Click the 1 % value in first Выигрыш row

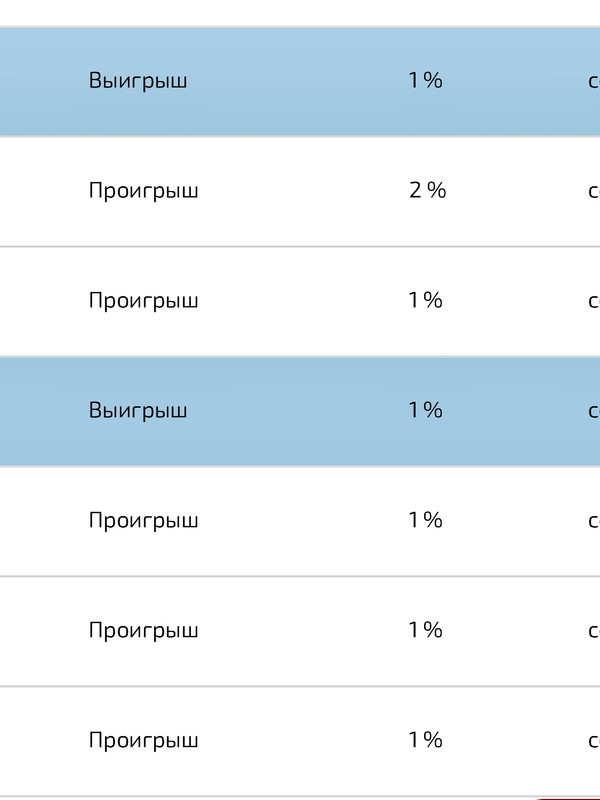(x=426, y=80)
